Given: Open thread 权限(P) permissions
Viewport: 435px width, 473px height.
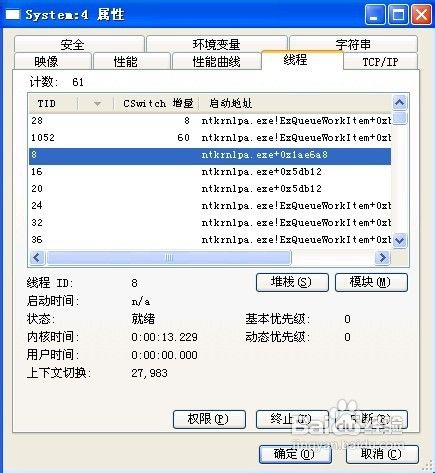Looking at the screenshot, I should [x=209, y=419].
